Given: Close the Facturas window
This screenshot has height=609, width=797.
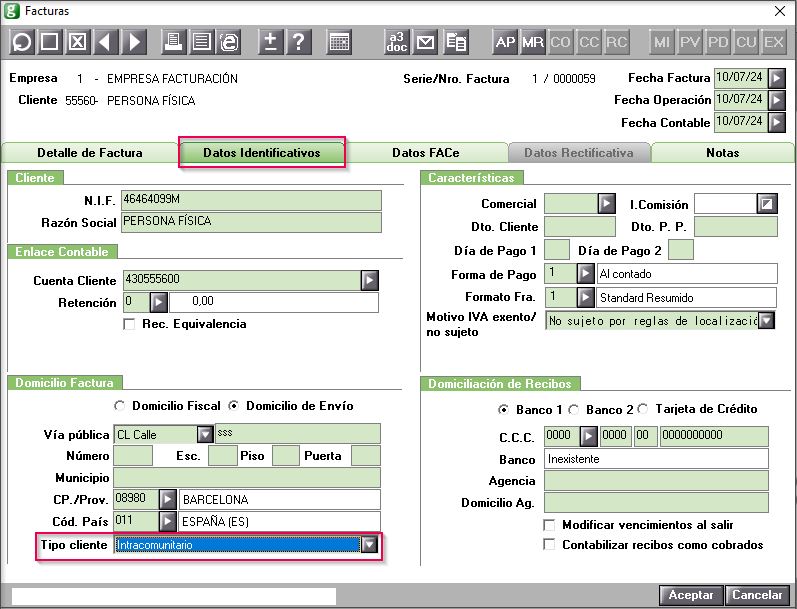Looking at the screenshot, I should [x=780, y=11].
